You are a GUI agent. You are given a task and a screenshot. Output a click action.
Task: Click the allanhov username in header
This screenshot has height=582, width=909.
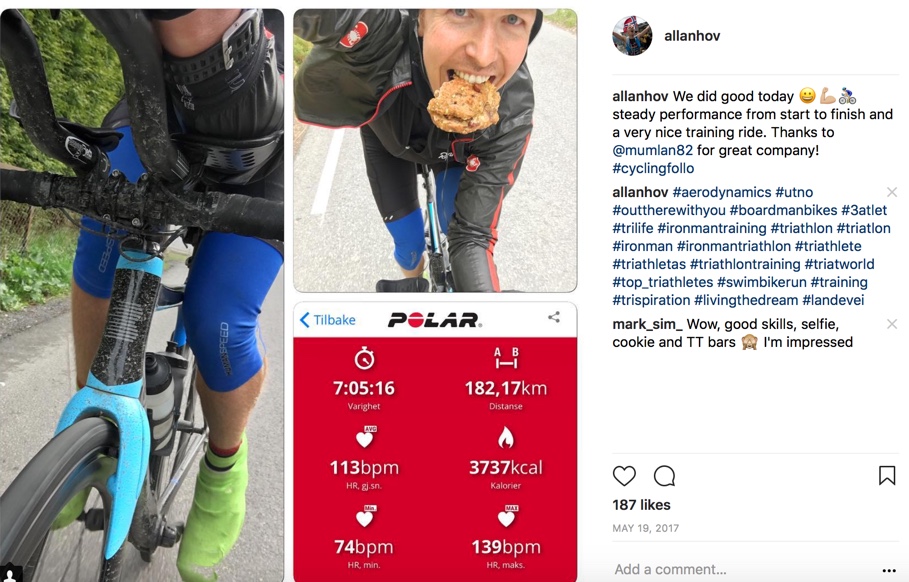(x=692, y=36)
